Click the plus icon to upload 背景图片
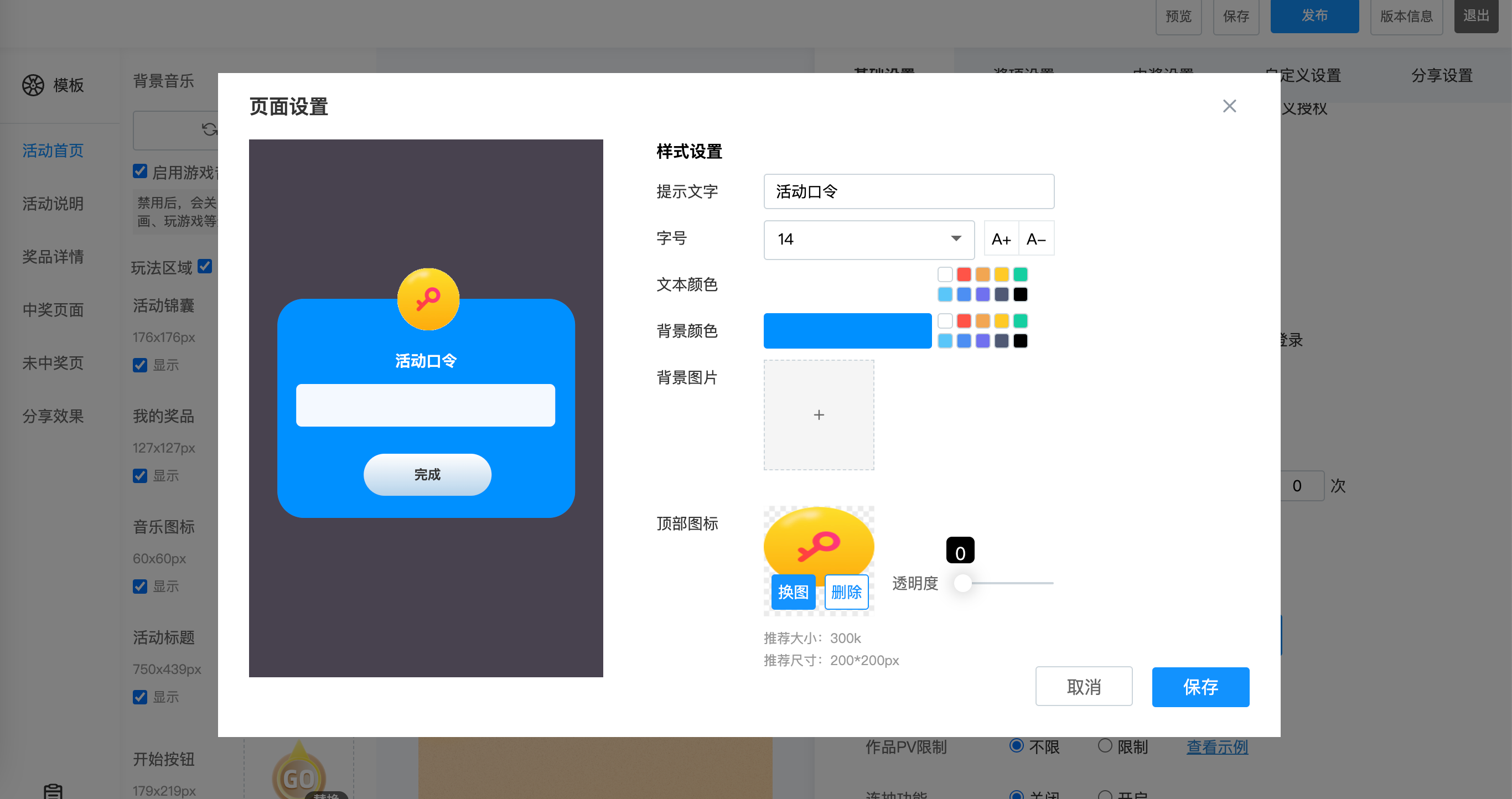 [x=819, y=415]
